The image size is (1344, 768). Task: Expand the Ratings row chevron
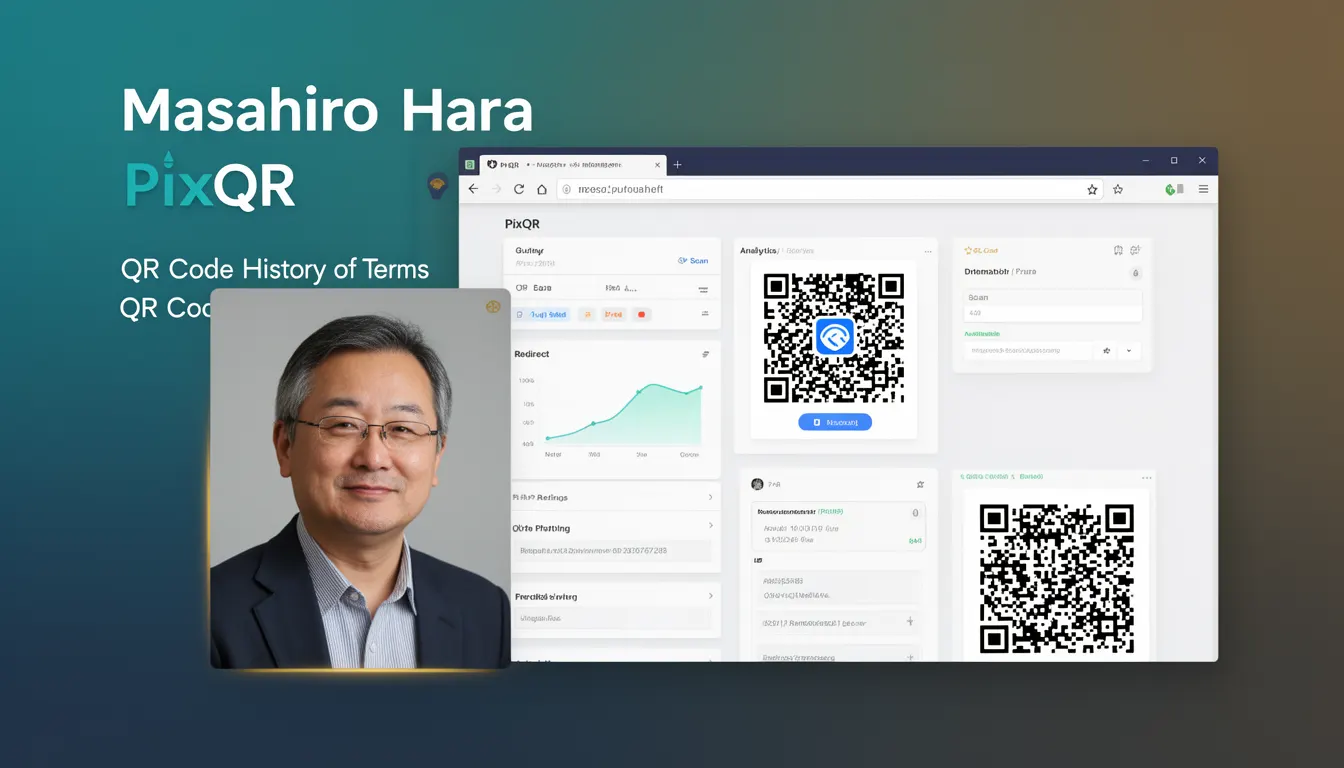click(x=710, y=497)
